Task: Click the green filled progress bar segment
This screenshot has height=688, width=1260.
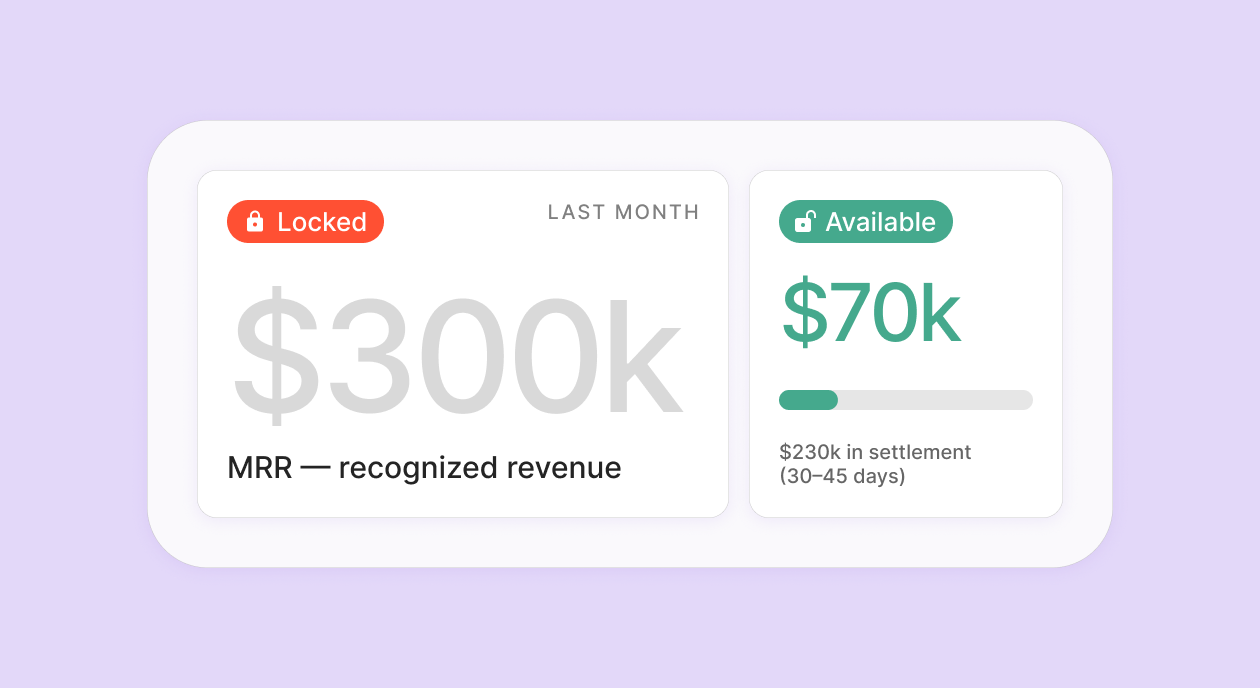Action: coord(808,400)
